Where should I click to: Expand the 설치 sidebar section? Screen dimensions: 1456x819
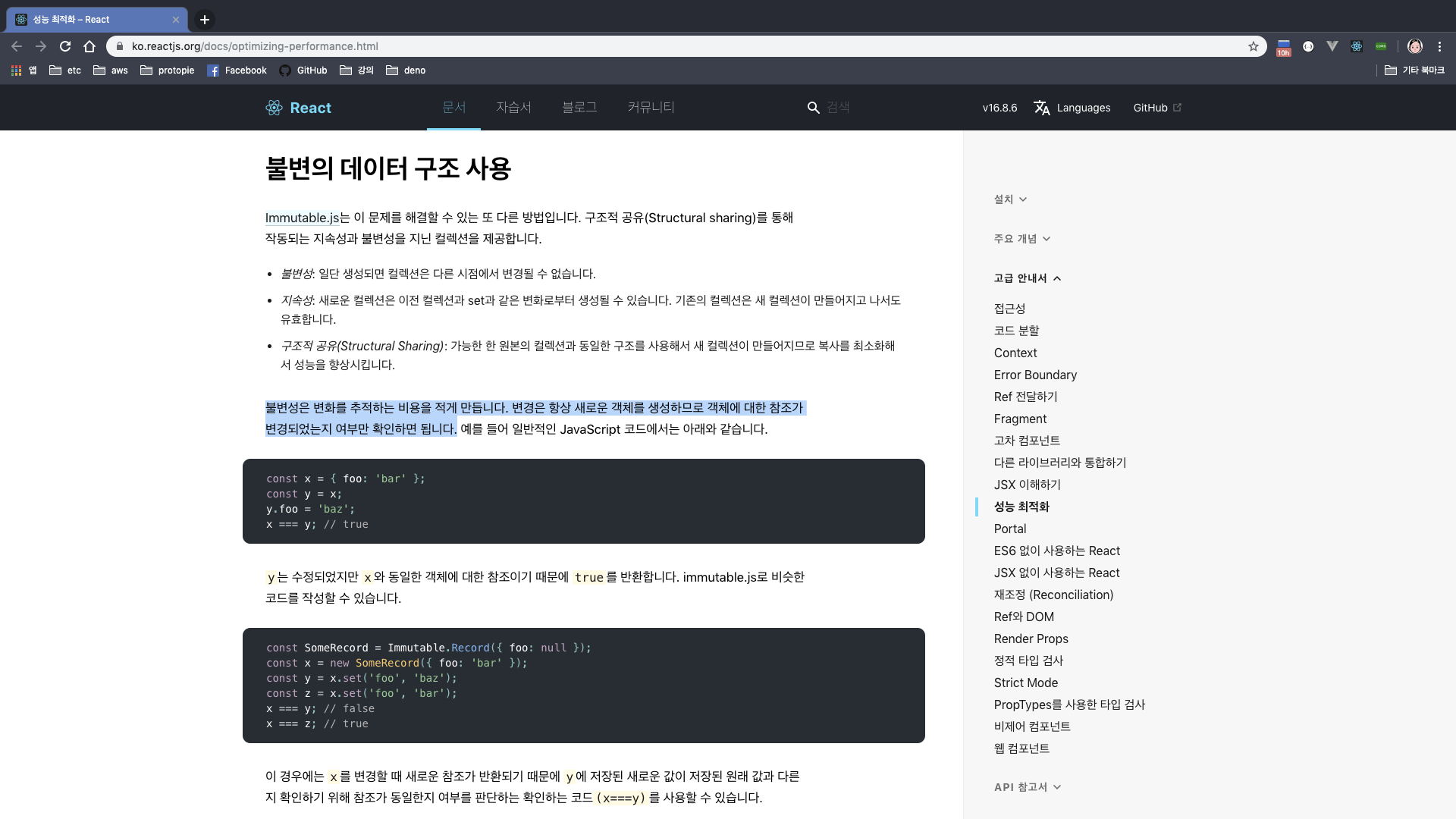[x=1010, y=199]
